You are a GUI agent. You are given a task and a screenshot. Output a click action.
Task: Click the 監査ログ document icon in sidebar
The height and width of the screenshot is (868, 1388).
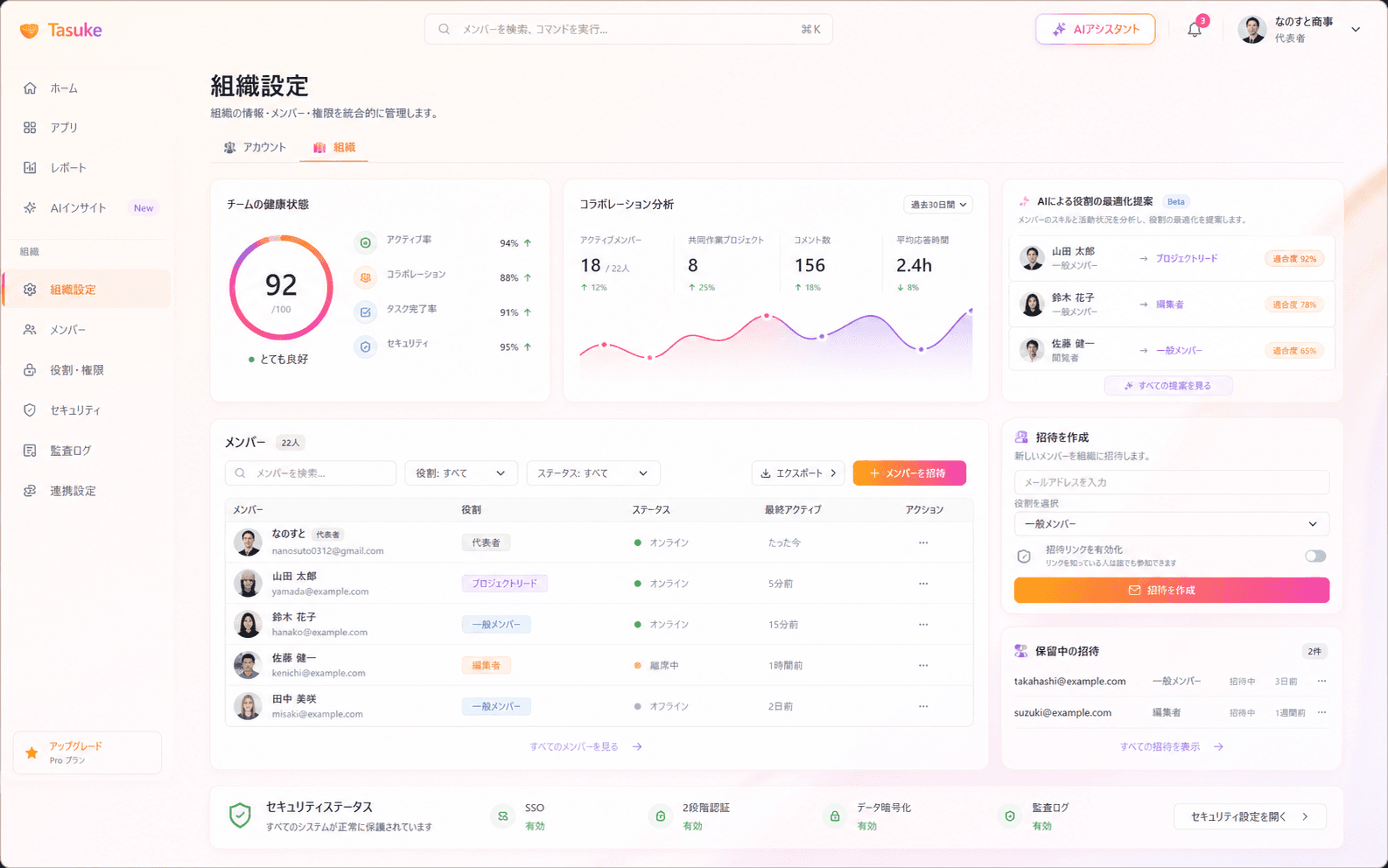30,451
